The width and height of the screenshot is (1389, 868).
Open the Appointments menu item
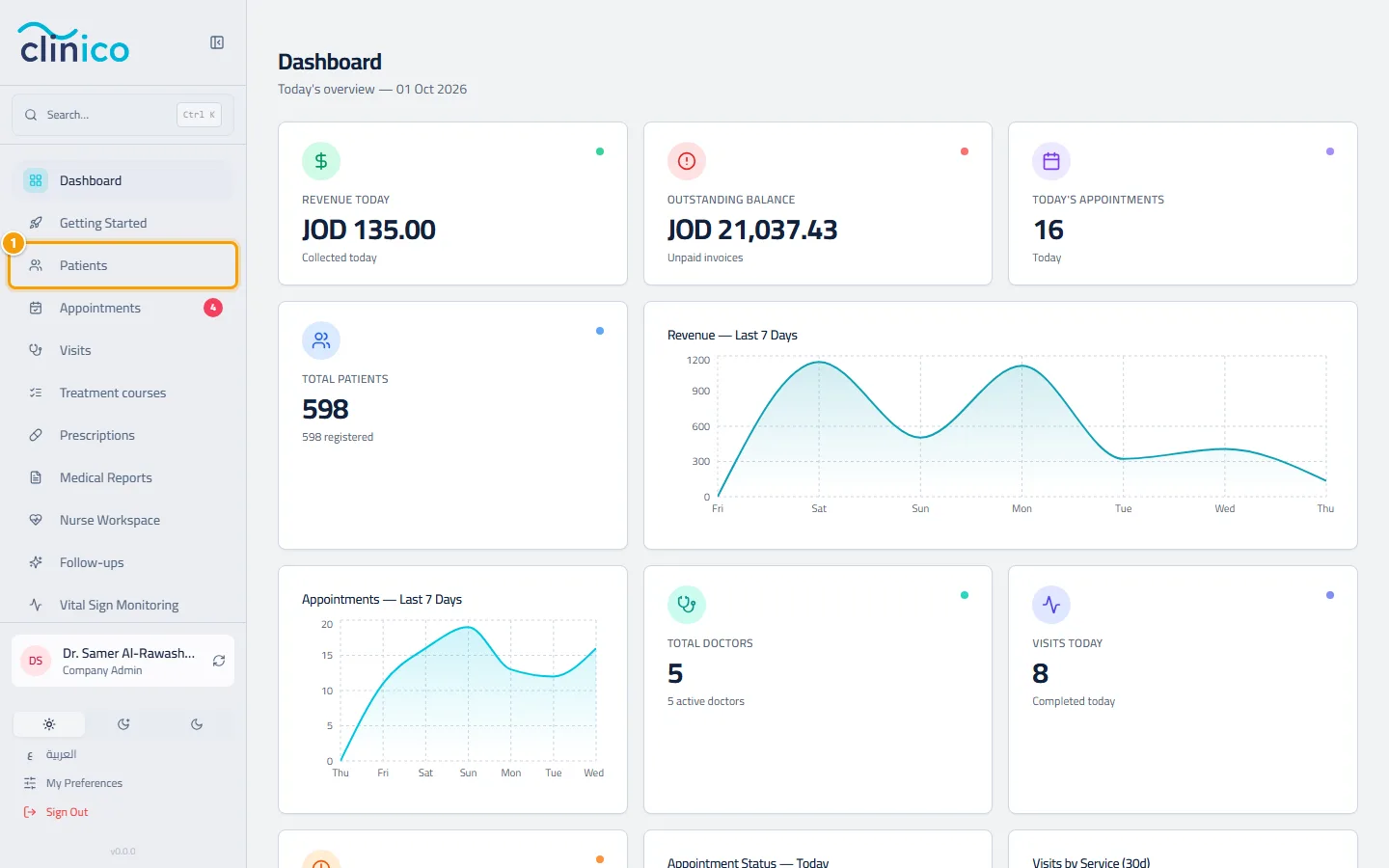(x=123, y=308)
